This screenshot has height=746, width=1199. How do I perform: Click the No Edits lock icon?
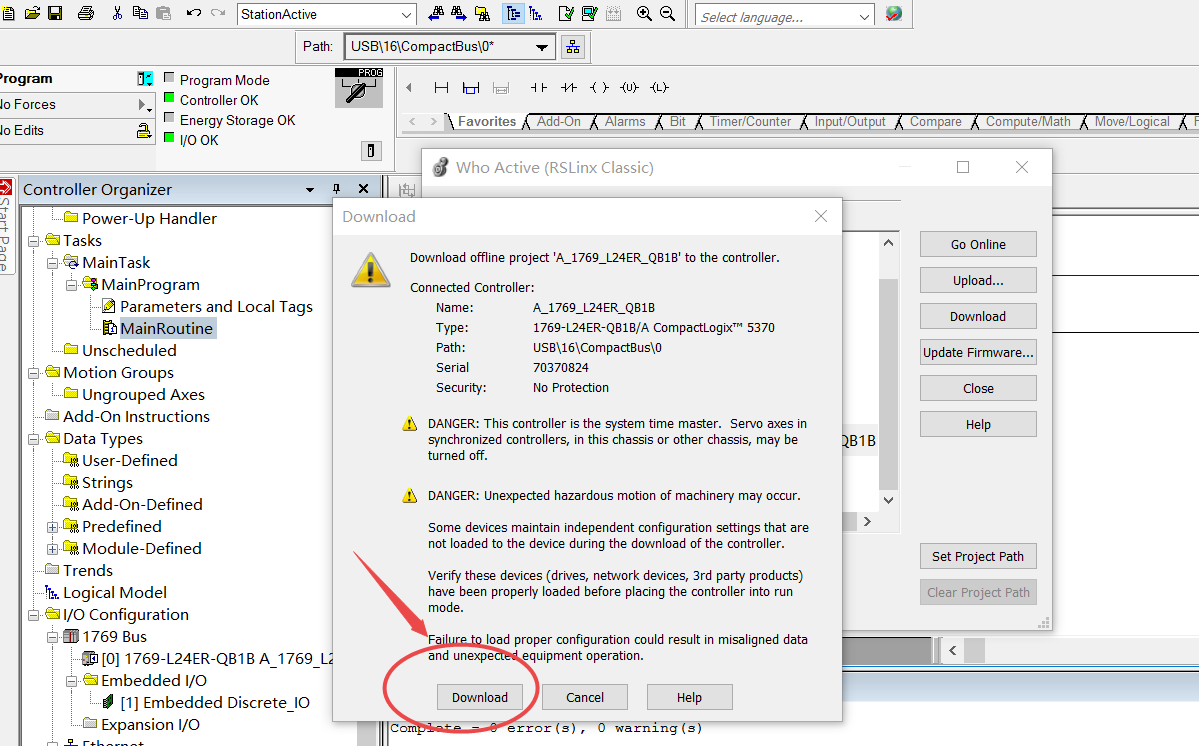[143, 131]
